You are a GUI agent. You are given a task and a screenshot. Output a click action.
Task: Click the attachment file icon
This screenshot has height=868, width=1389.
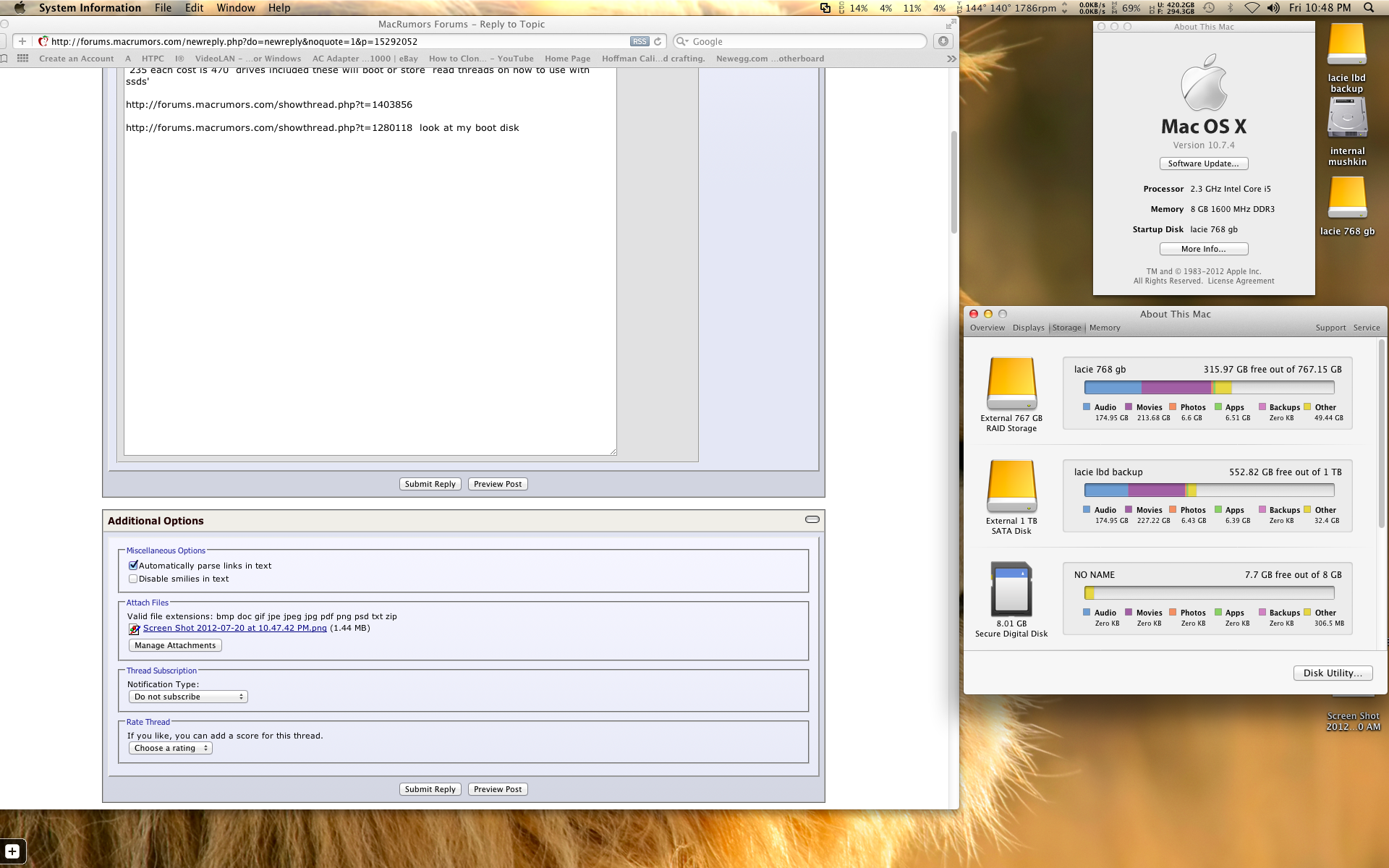click(x=134, y=629)
